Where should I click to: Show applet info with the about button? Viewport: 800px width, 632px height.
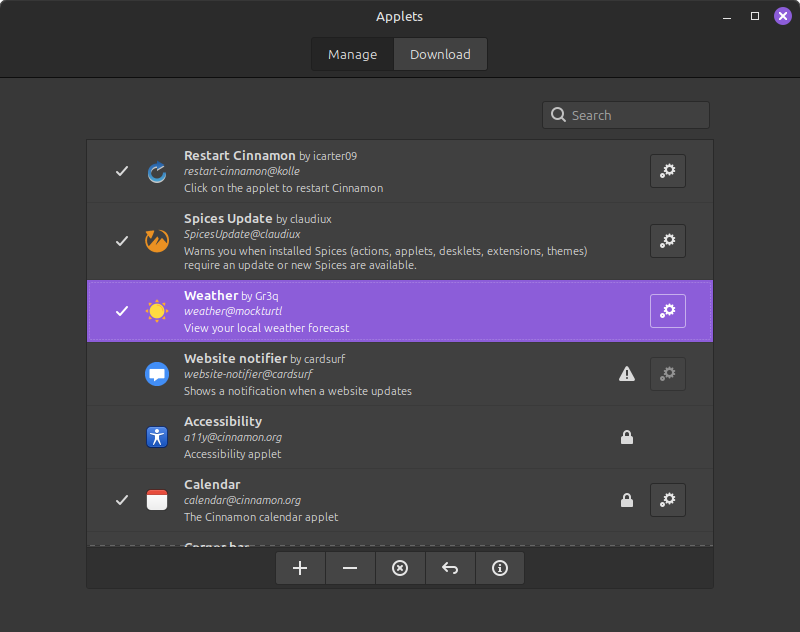coord(500,568)
